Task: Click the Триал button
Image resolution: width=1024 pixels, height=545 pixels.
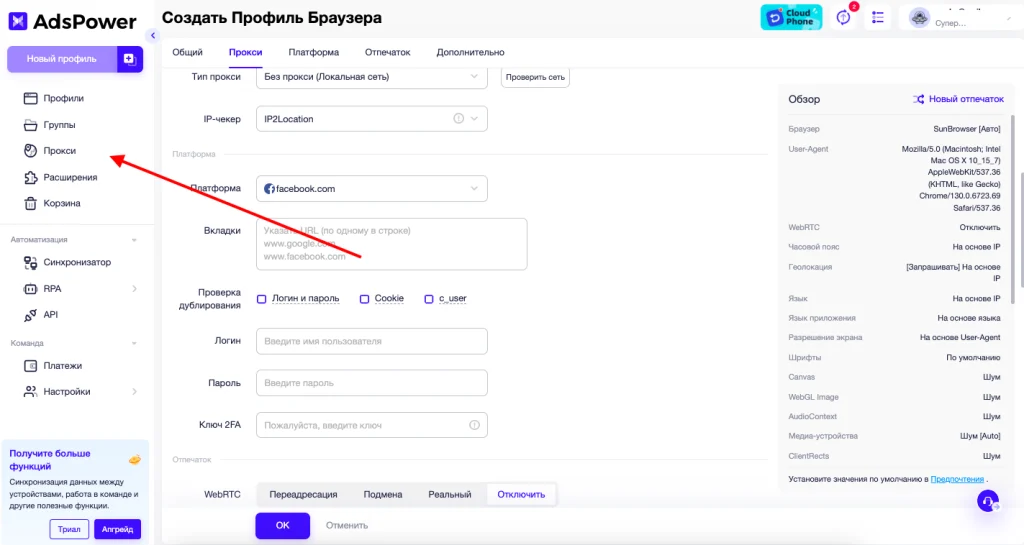Action: coord(69,529)
